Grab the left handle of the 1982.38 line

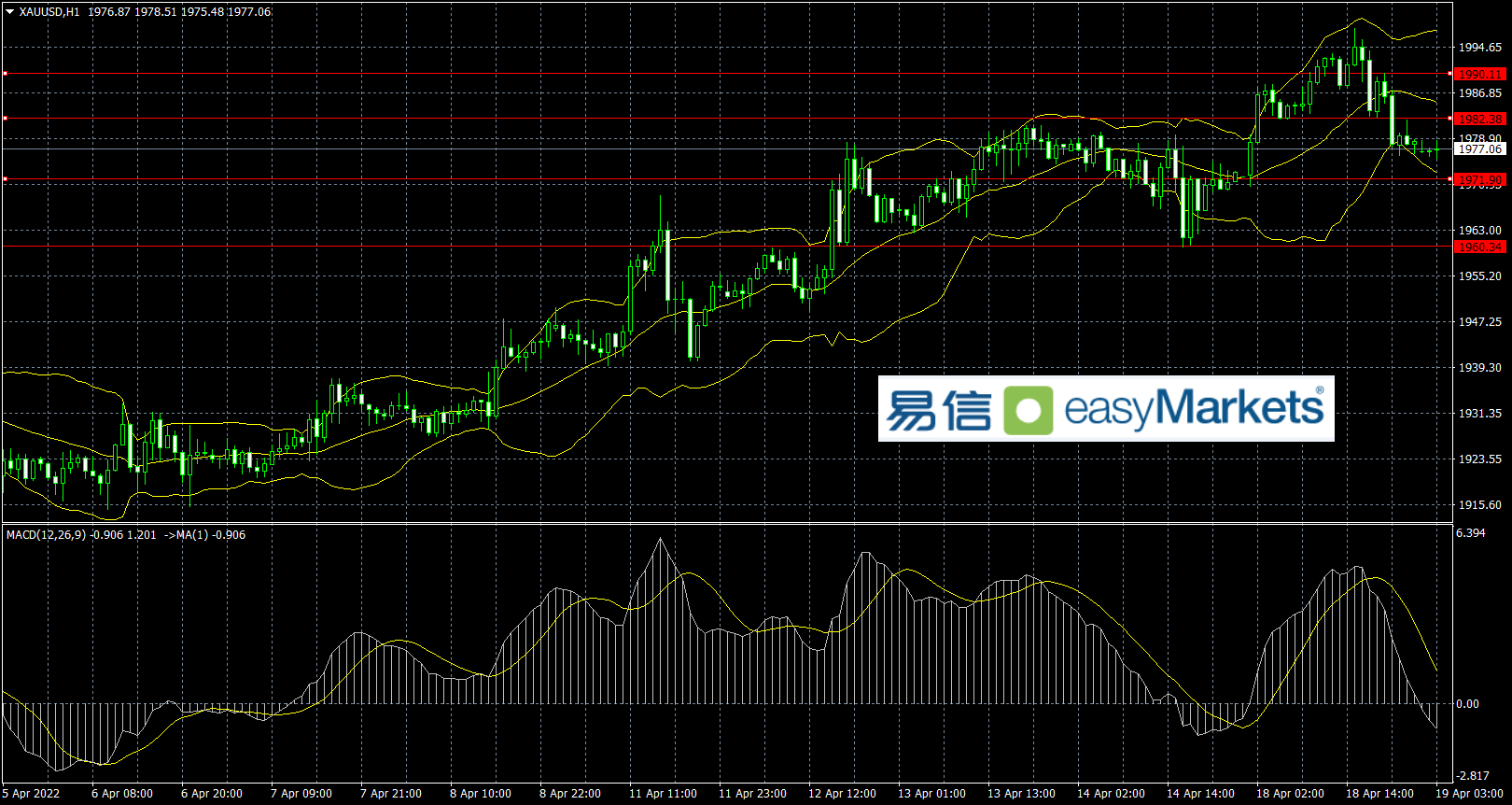(5, 118)
